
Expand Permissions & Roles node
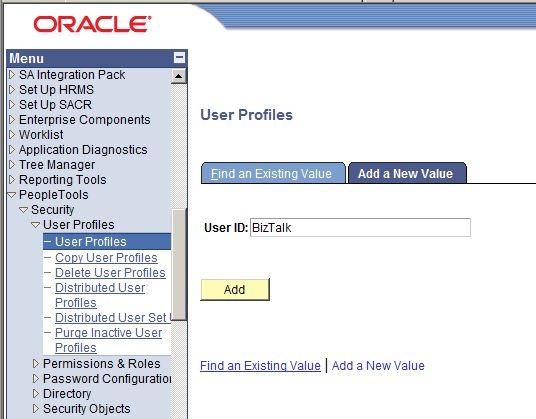tap(36, 364)
